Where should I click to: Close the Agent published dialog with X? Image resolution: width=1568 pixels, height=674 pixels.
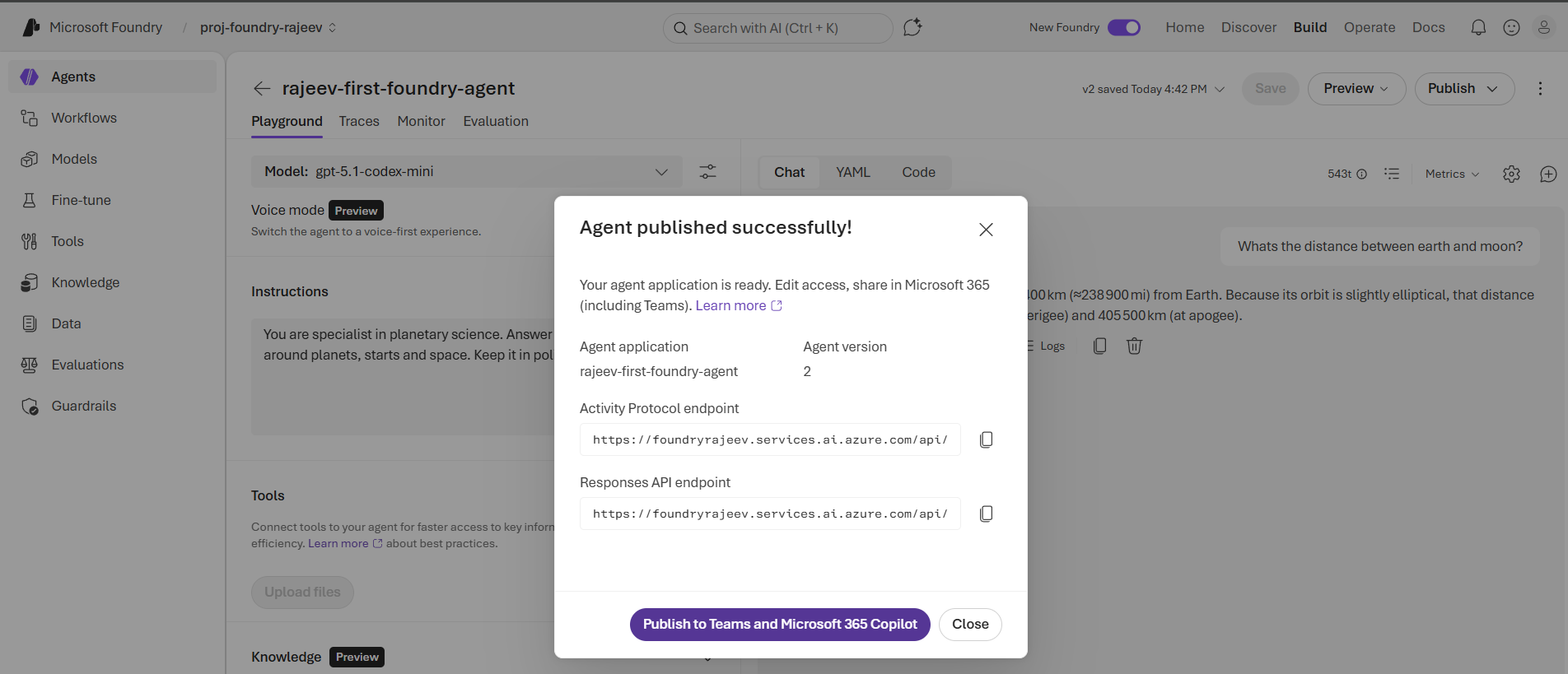coord(986,230)
